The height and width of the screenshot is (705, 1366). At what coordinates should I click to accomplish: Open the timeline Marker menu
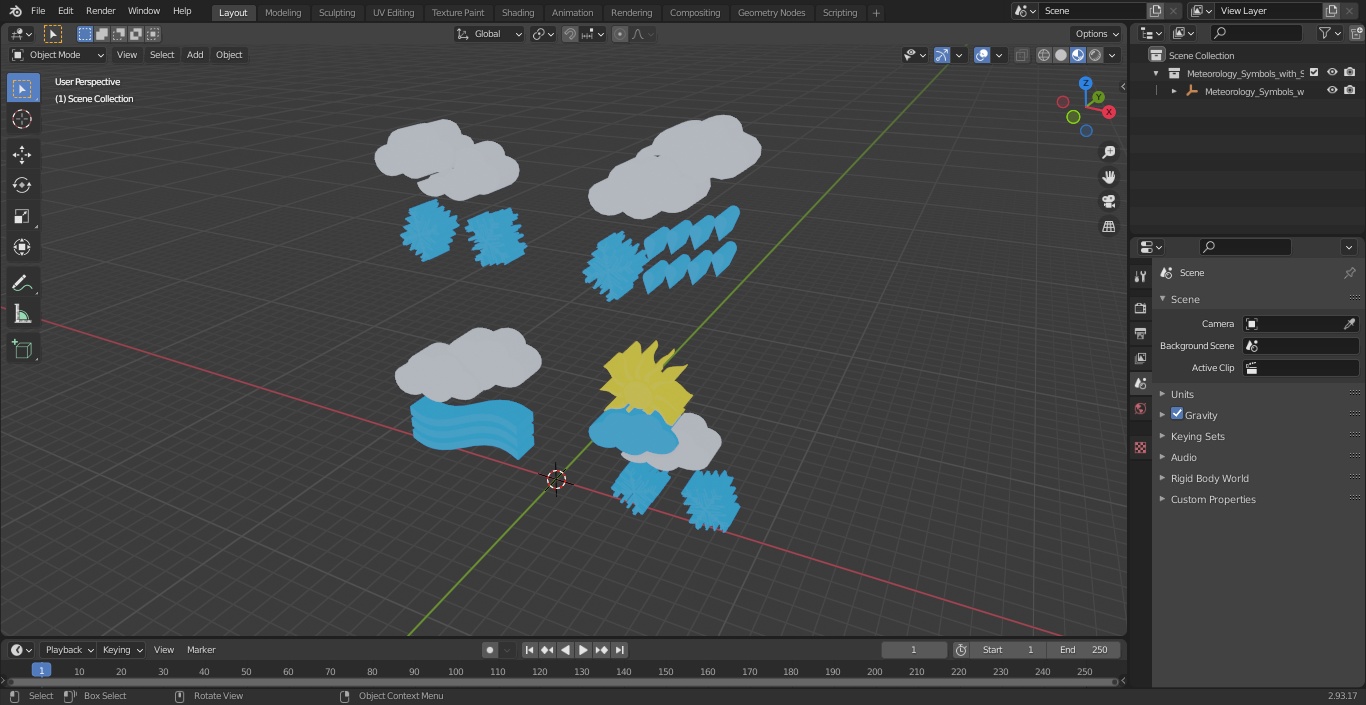pos(201,650)
